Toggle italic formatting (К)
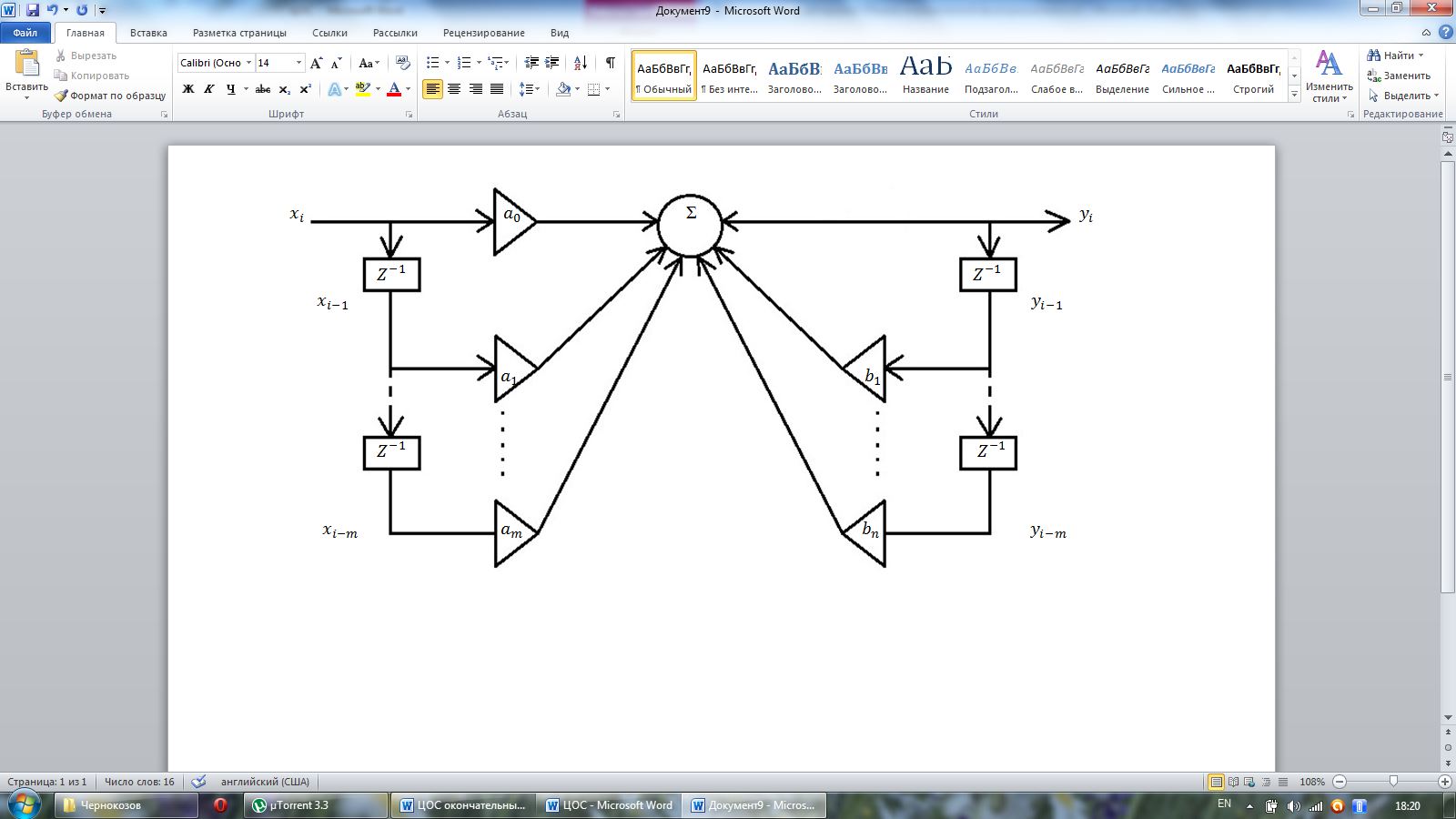The height and width of the screenshot is (819, 1456). pyautogui.click(x=209, y=89)
